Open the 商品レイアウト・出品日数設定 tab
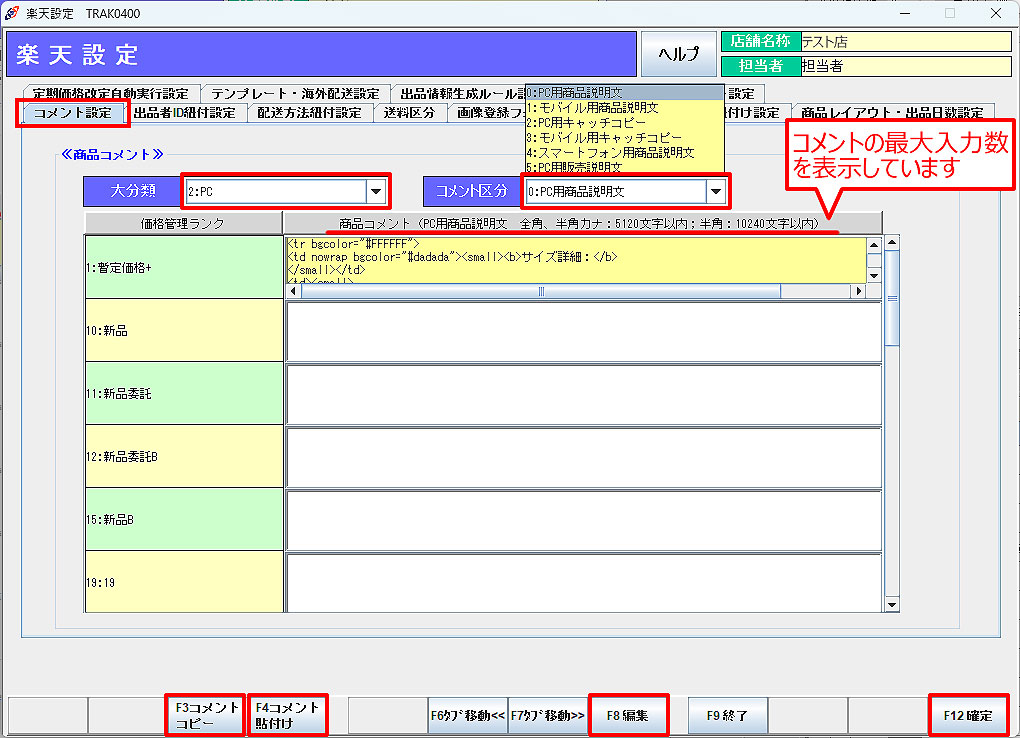This screenshot has height=738, width=1020. 892,113
